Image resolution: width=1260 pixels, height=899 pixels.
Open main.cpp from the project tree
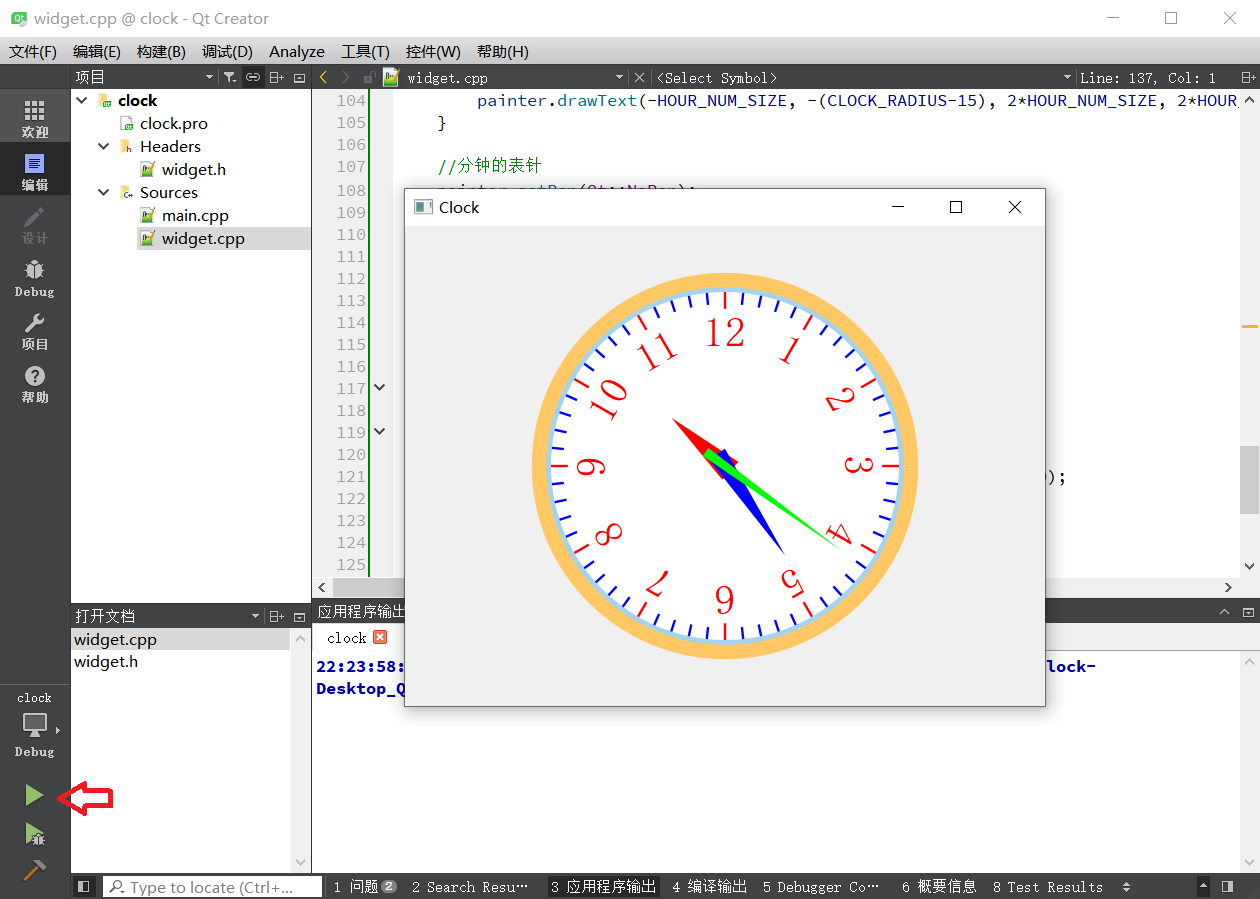coord(195,215)
